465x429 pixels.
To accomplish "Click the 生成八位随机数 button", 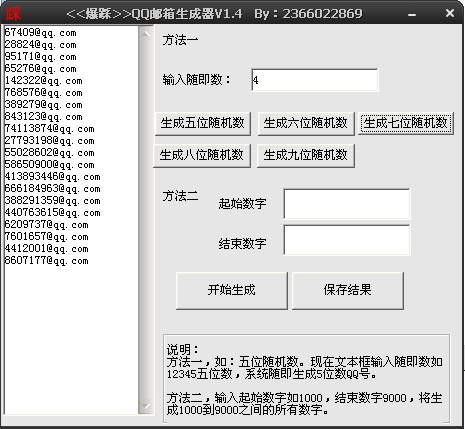I will [x=202, y=155].
